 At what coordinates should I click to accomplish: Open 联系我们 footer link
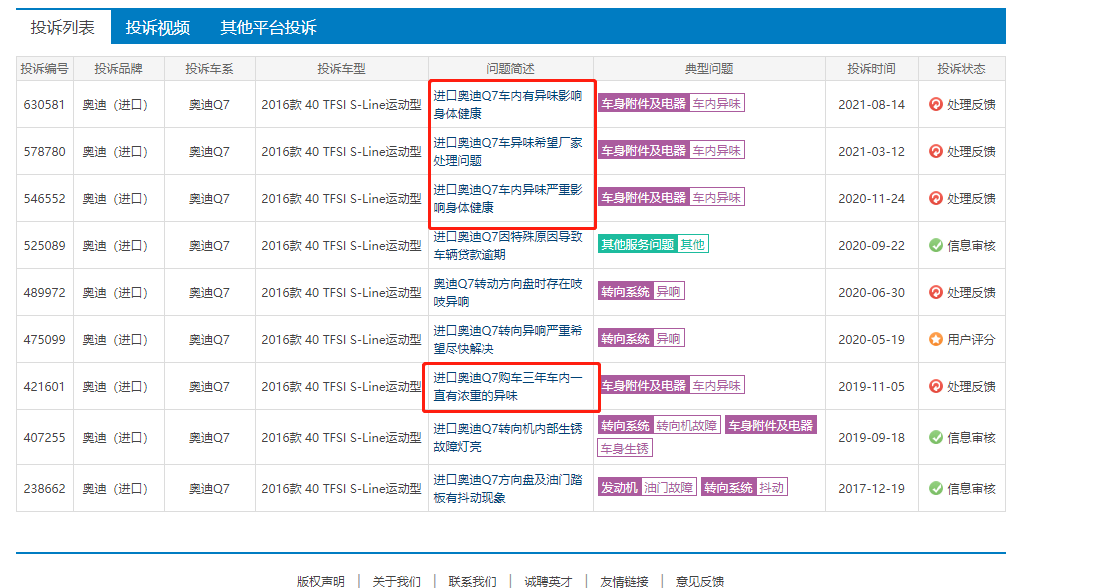click(472, 582)
